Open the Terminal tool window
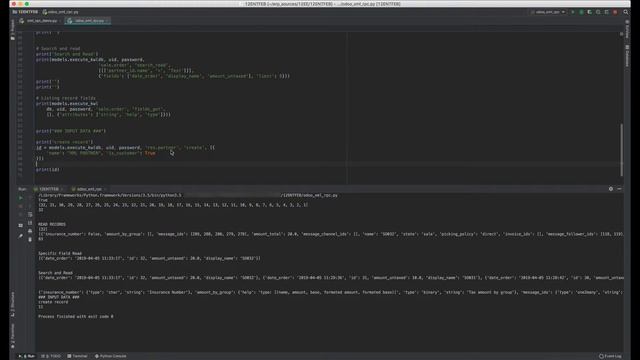Viewport: 640px width, 360px height. 78,356
